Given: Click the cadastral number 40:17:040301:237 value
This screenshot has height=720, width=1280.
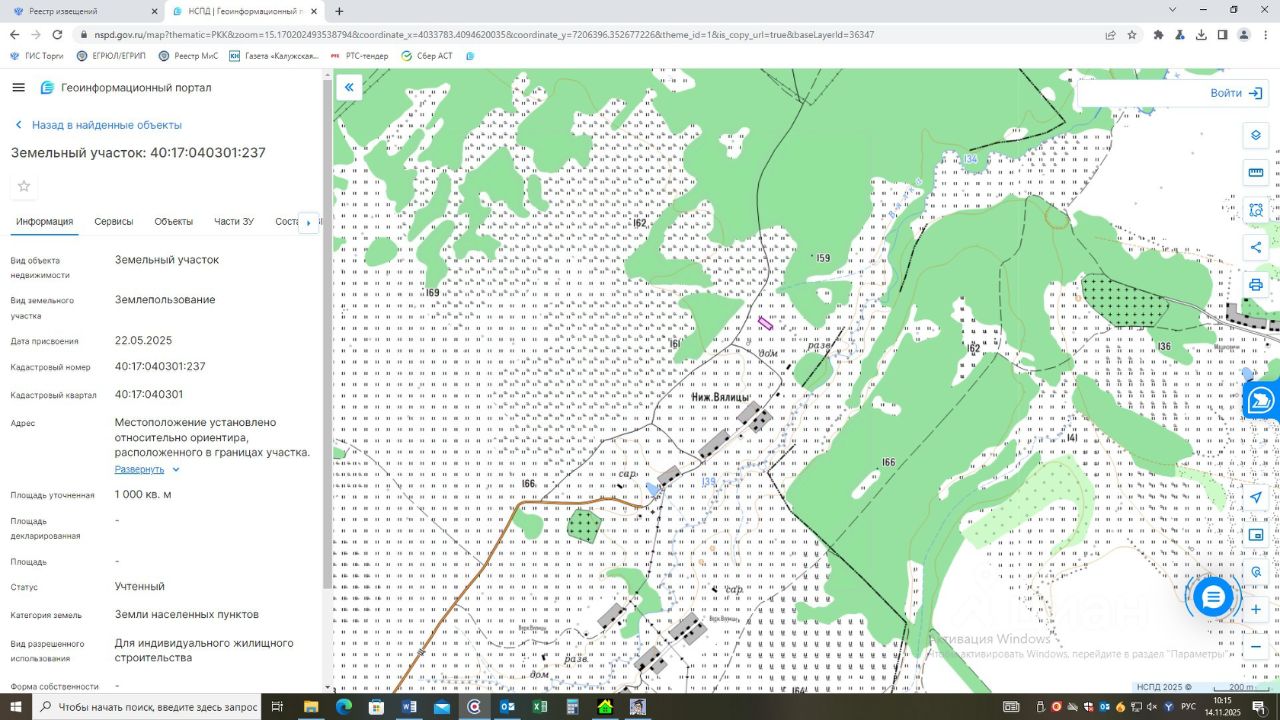Looking at the screenshot, I should pos(160,367).
